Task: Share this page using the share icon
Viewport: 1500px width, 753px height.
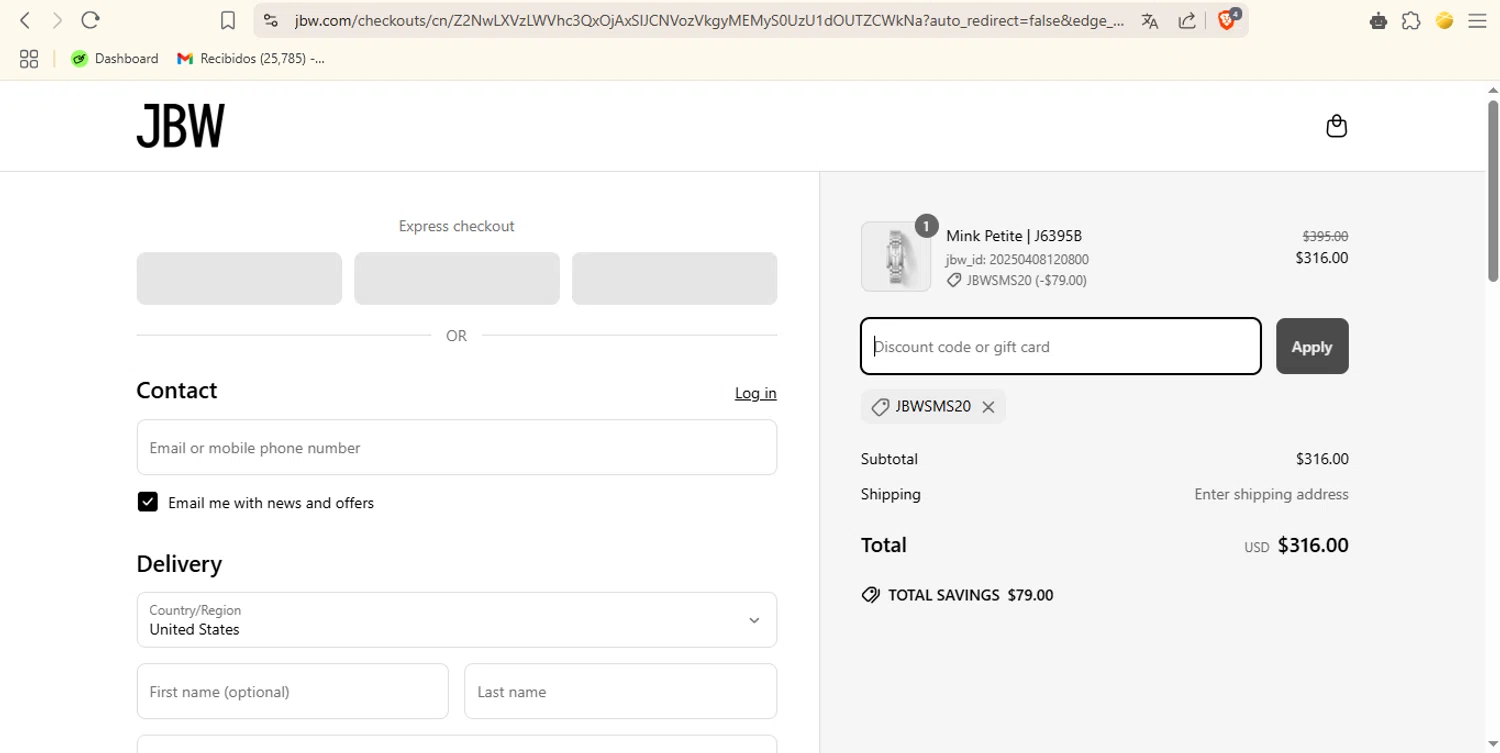Action: [x=1187, y=20]
